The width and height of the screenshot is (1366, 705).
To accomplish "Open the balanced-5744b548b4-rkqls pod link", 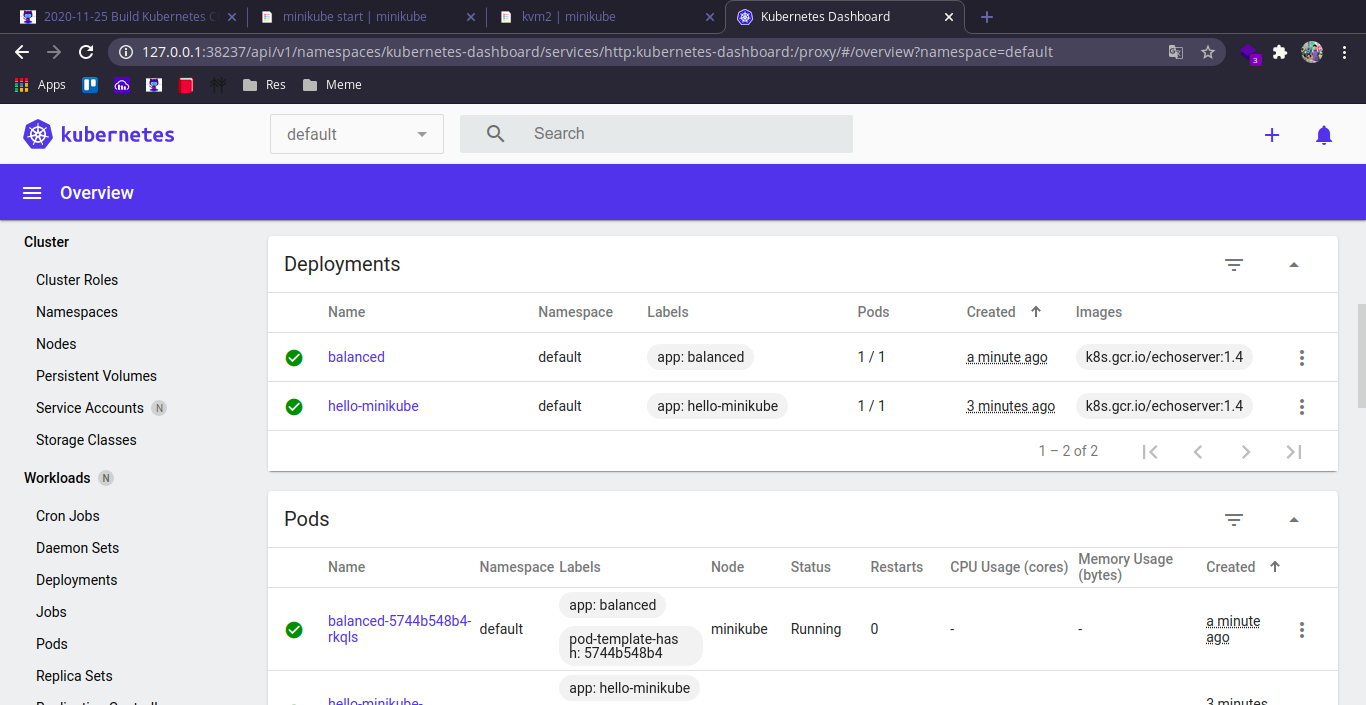I will (399, 629).
